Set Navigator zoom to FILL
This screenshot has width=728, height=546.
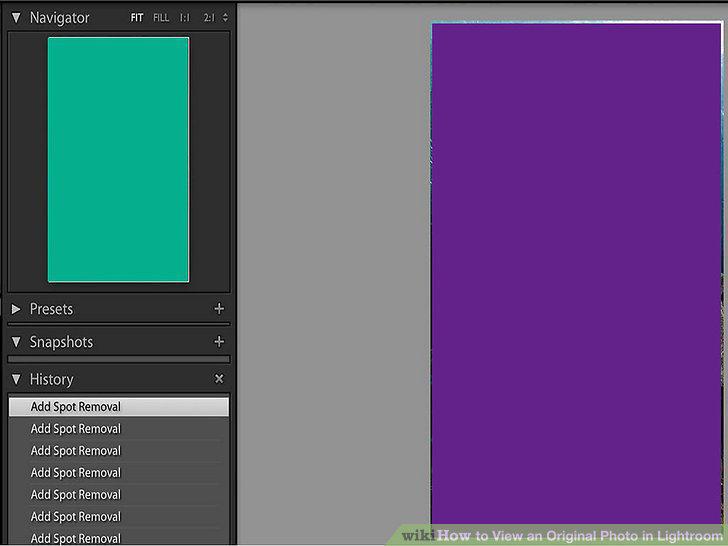pos(161,18)
